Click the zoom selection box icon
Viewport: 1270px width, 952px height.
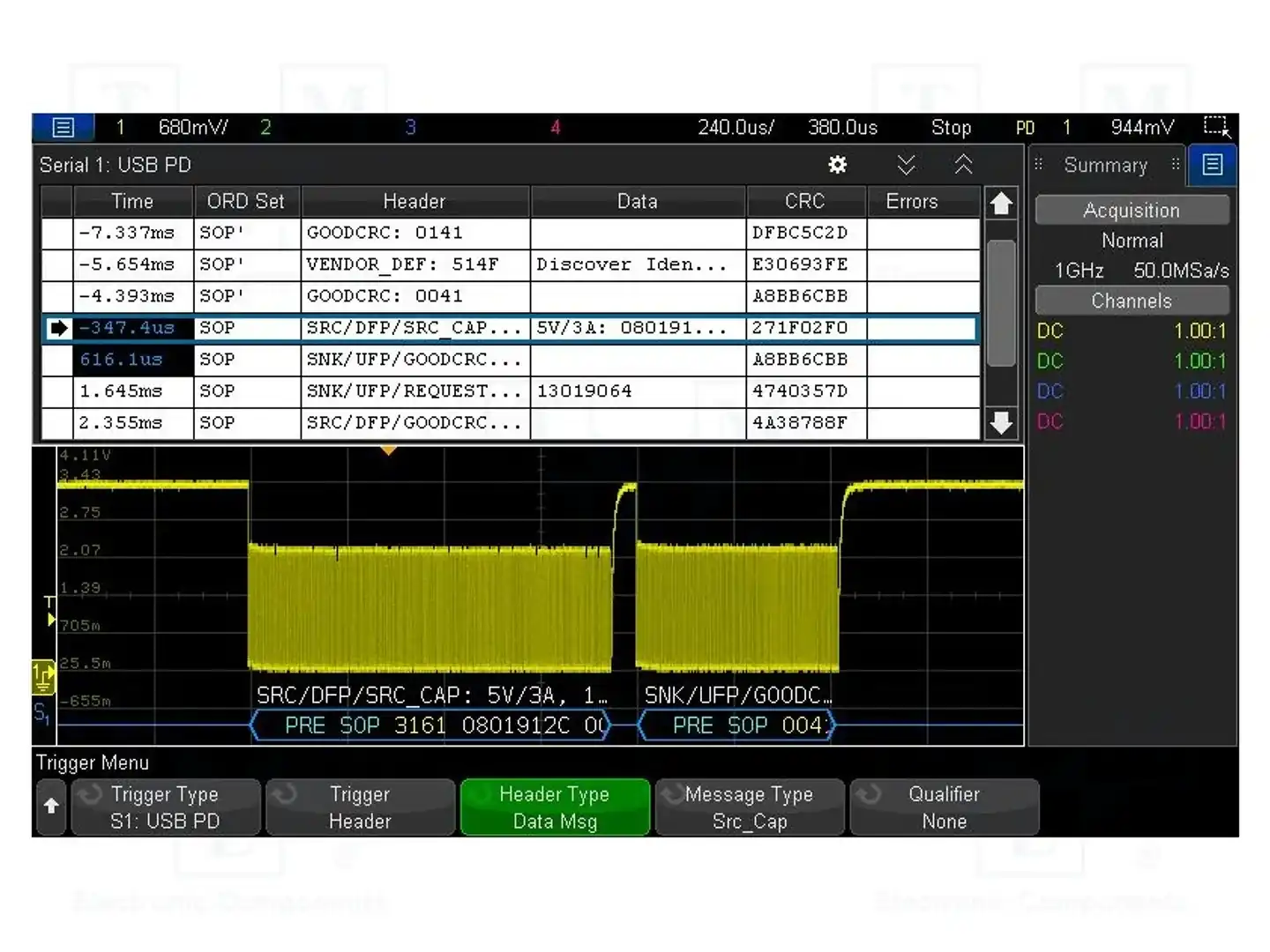(x=1217, y=127)
